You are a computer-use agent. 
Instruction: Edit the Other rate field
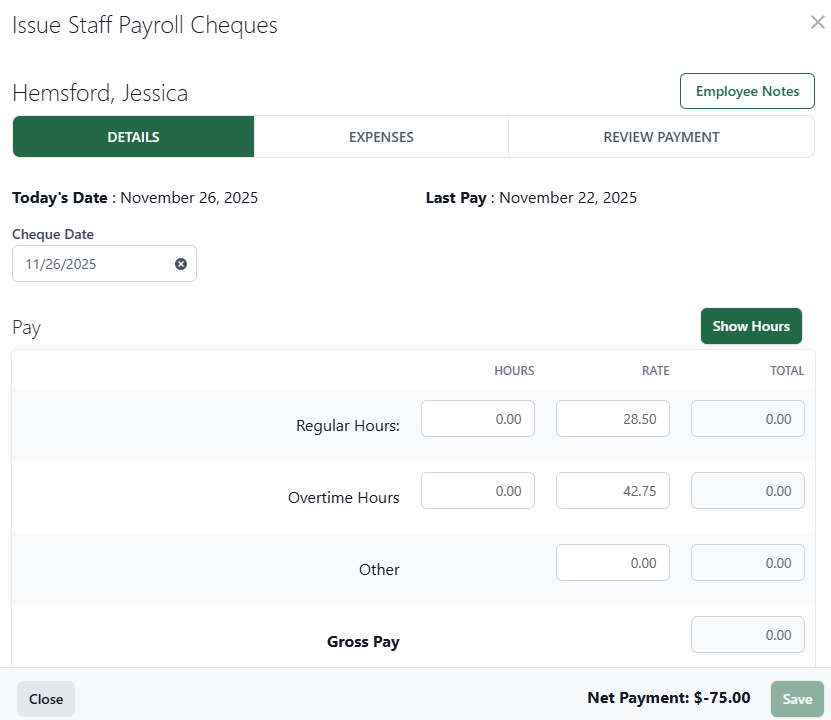[x=613, y=563]
